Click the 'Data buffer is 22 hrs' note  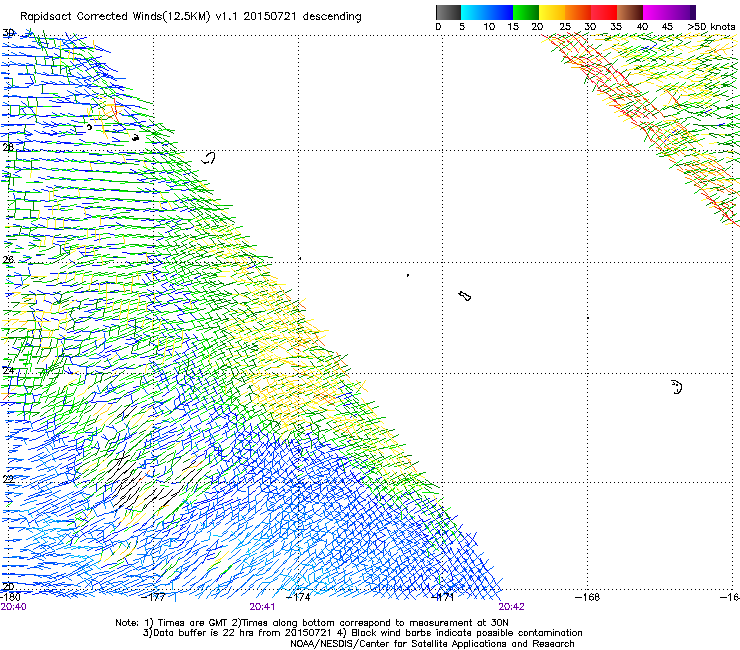(362, 633)
